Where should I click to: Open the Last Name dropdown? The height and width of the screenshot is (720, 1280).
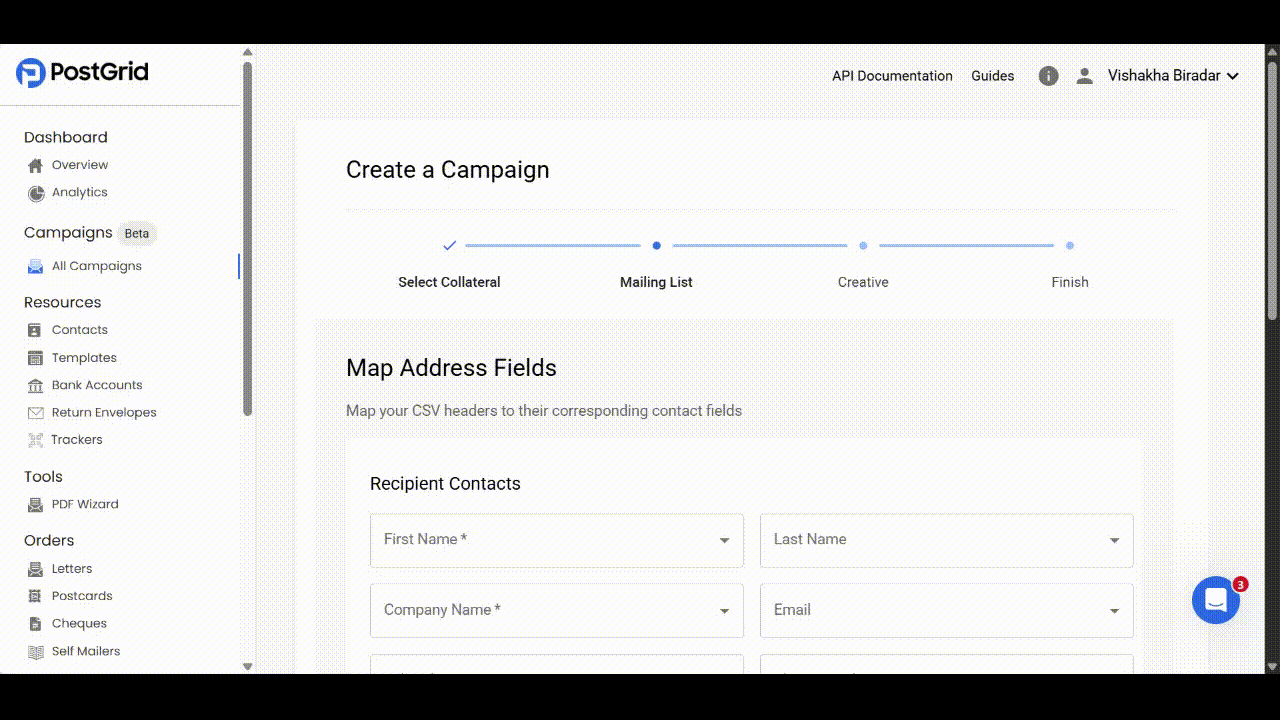947,540
